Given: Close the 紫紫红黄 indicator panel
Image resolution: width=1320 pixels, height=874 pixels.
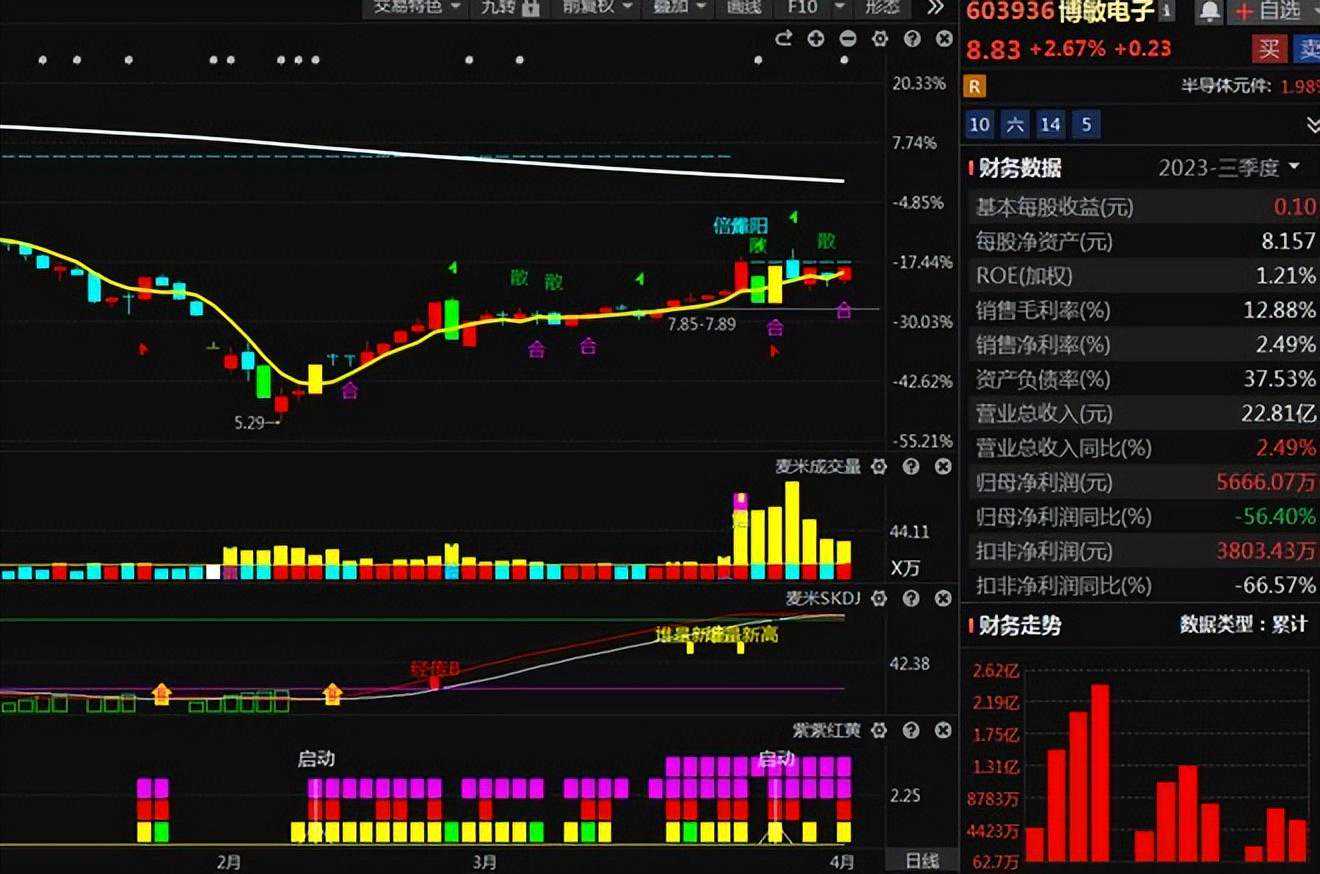Looking at the screenshot, I should click(x=943, y=731).
